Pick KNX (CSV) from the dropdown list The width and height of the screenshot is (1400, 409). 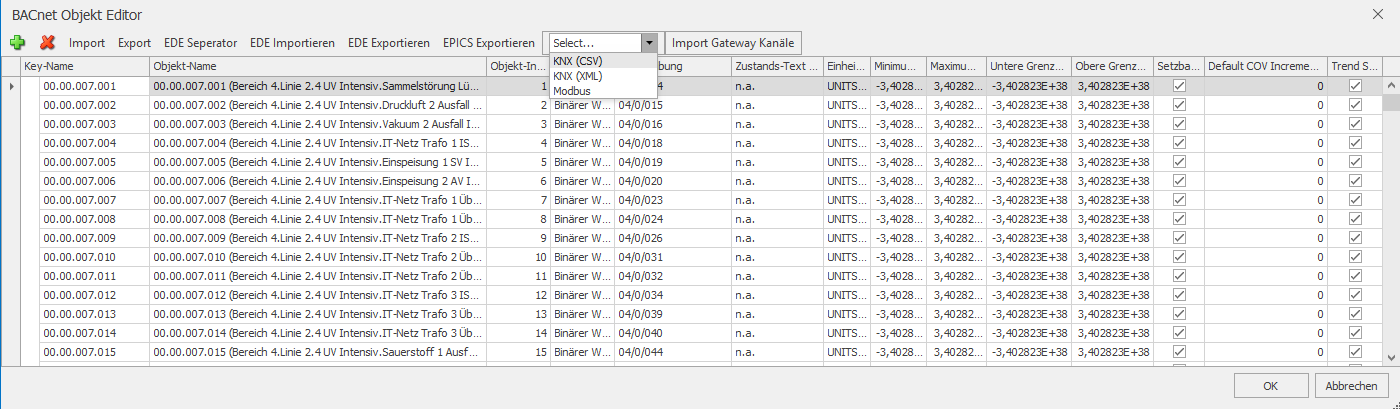603,61
